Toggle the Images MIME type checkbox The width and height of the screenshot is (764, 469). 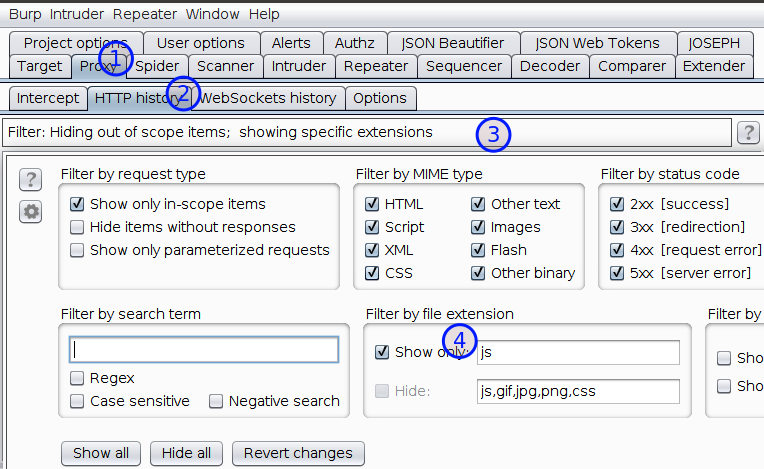478,227
